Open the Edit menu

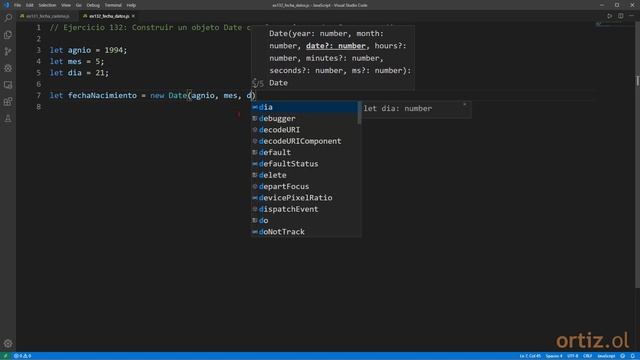pyautogui.click(x=30, y=5)
